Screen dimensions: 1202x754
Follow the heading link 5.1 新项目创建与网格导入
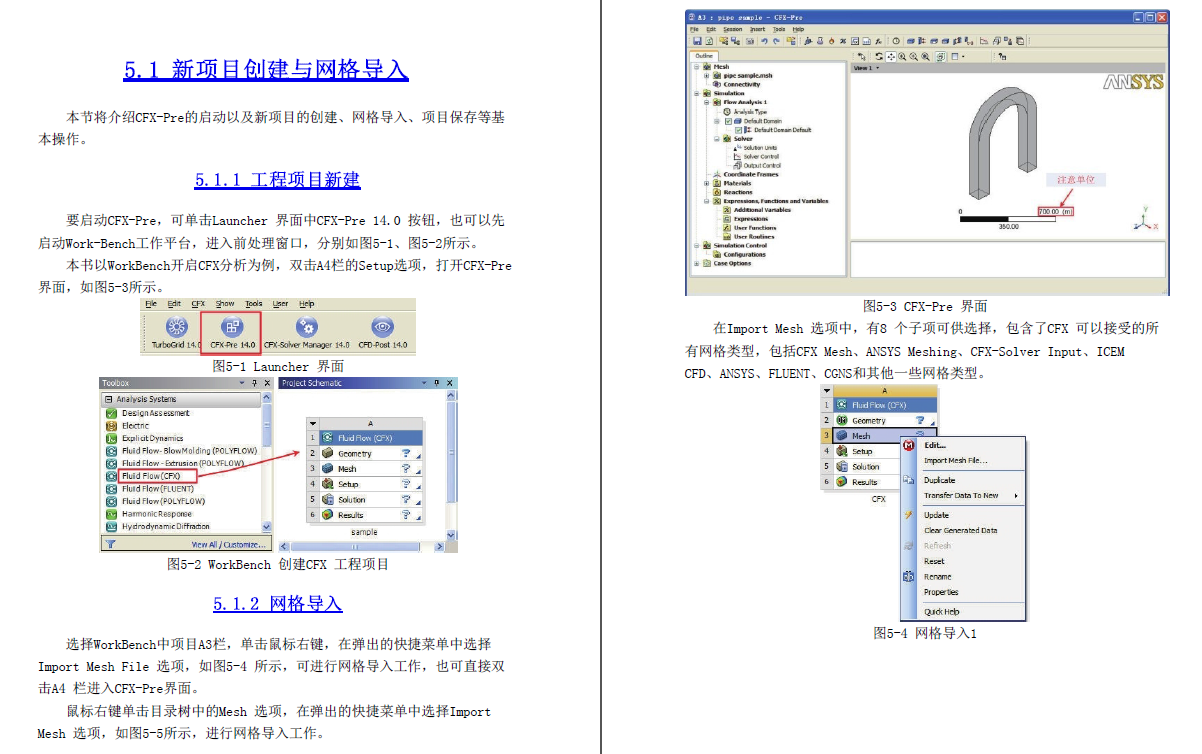(x=266, y=70)
